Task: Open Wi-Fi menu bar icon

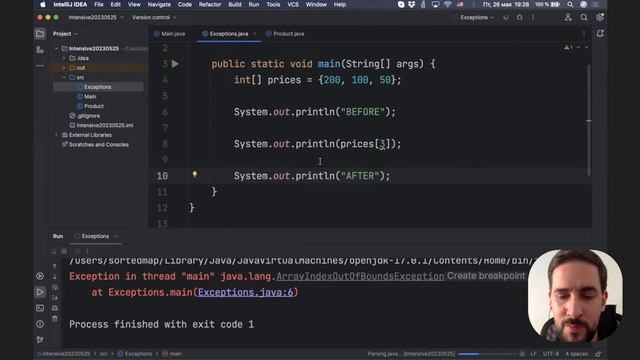Action: [x=448, y=4]
